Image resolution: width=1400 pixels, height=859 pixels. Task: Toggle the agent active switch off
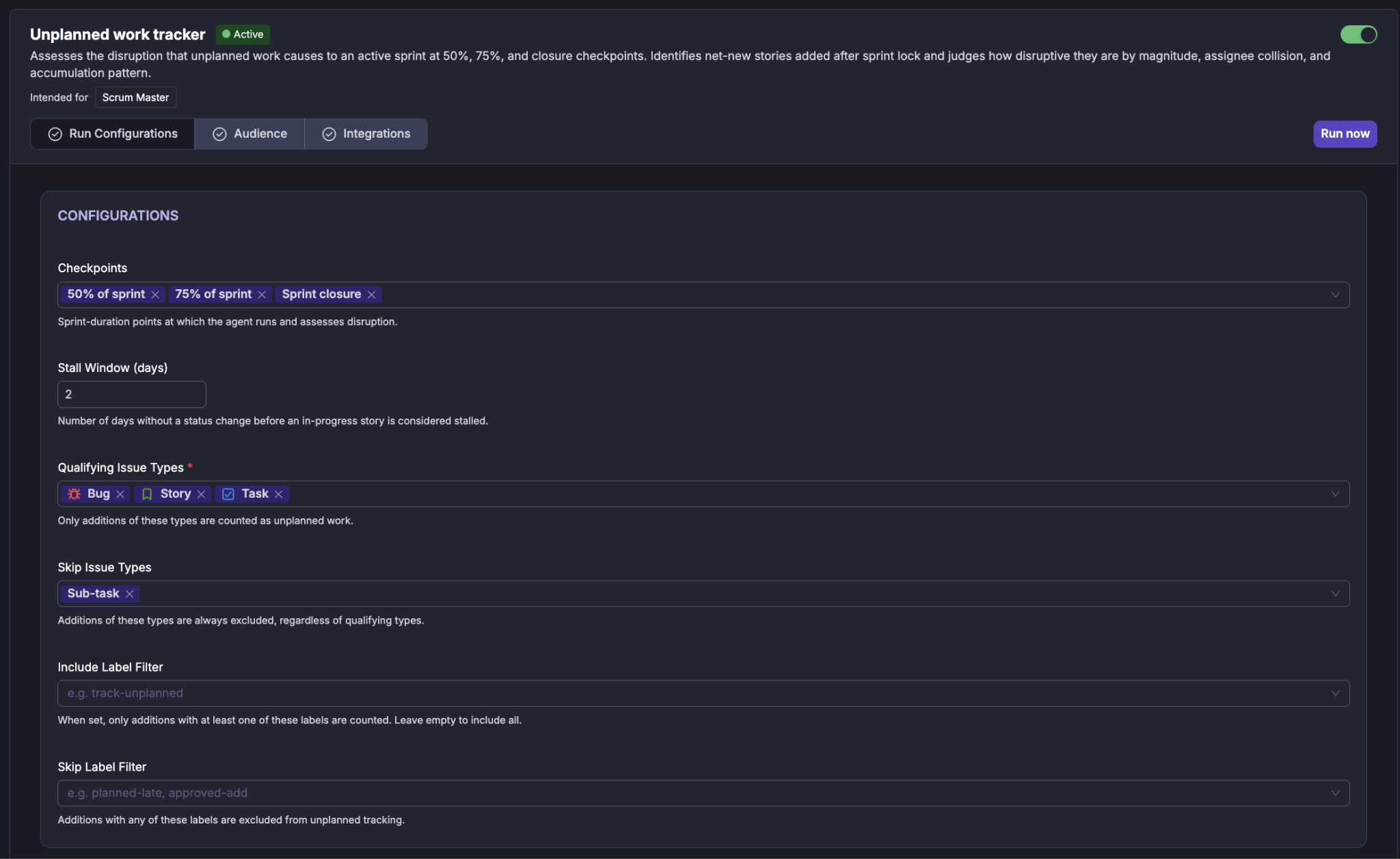[1358, 34]
